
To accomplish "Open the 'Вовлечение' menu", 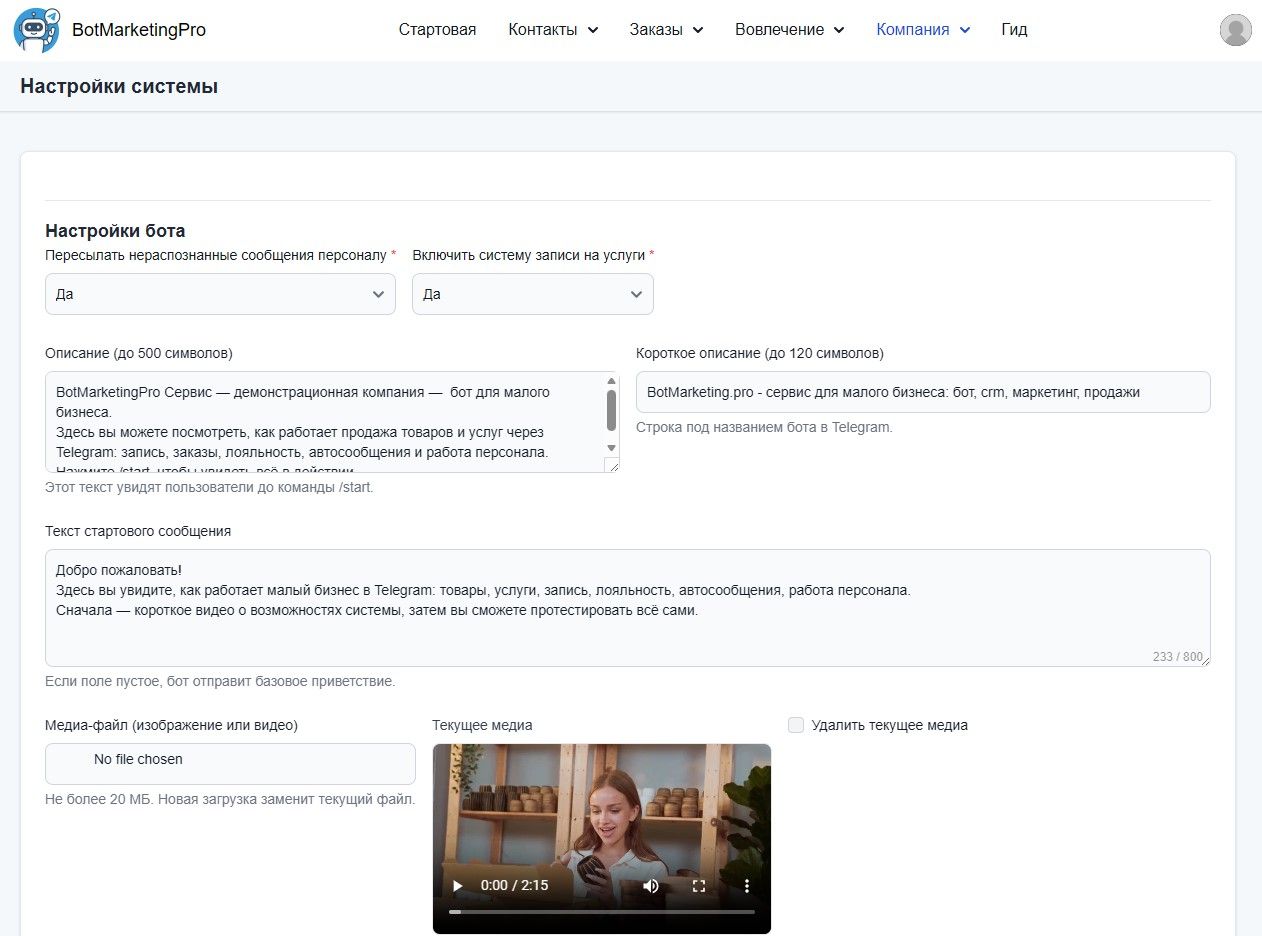I will click(x=789, y=30).
